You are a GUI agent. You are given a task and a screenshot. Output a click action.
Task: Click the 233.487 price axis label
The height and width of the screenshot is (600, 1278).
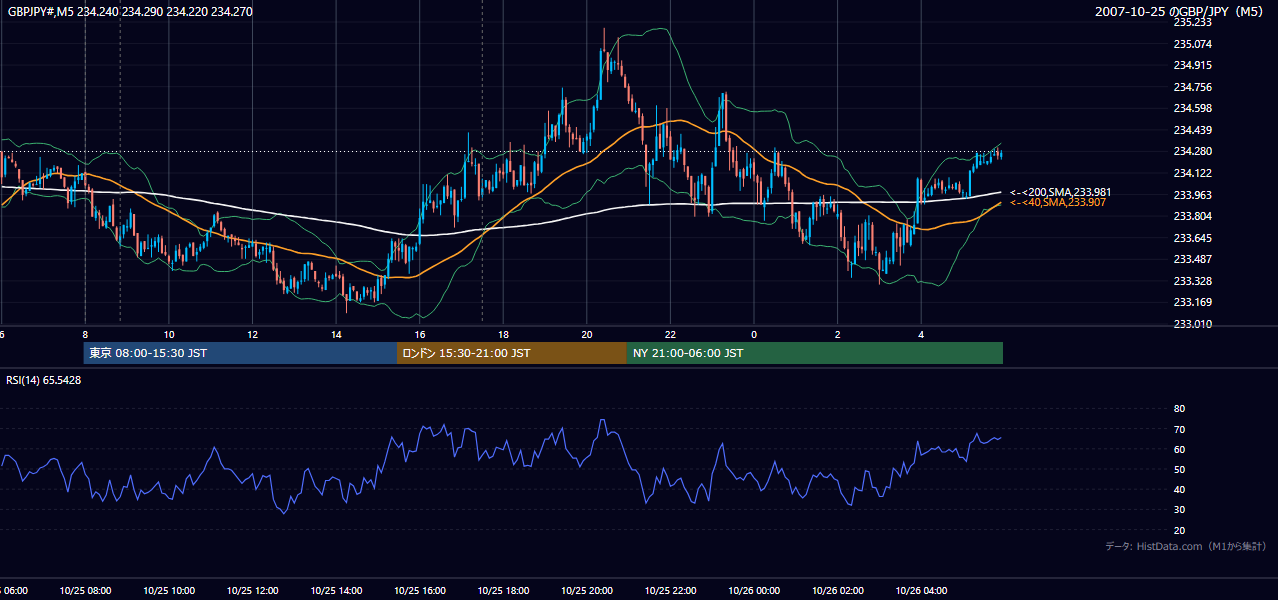[1192, 259]
